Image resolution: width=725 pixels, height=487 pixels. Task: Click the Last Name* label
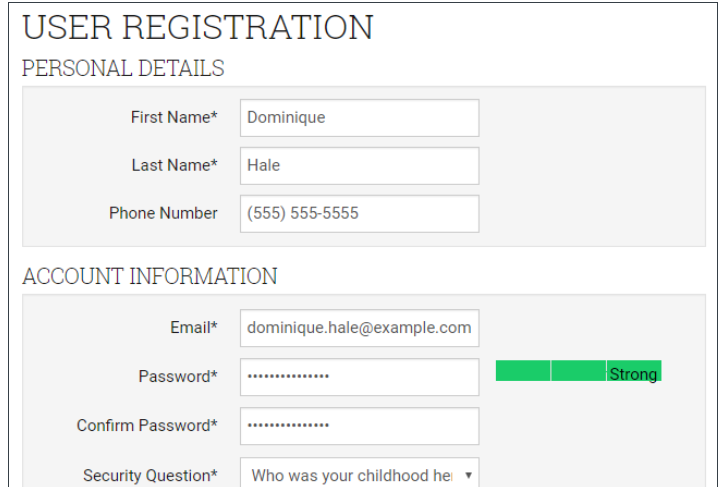coord(174,166)
